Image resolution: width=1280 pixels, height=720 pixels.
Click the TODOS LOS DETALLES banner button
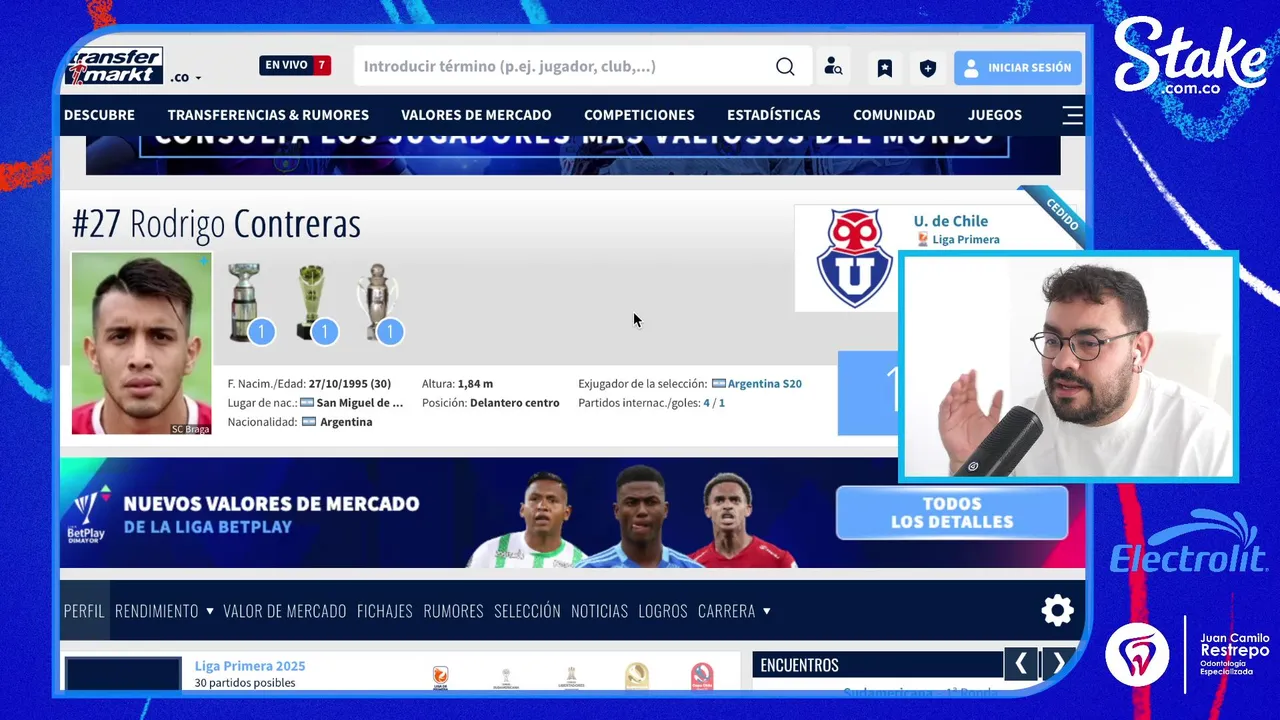[952, 513]
